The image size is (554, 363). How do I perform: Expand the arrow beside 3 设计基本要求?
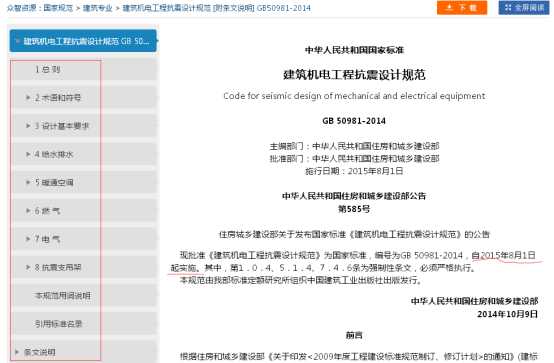(28, 126)
